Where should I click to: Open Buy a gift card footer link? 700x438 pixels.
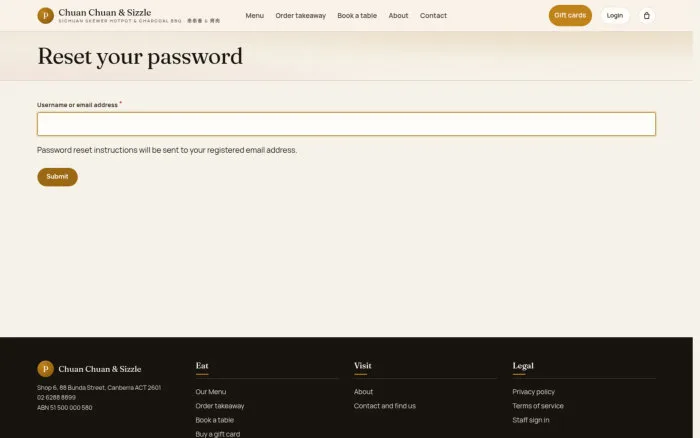(218, 434)
